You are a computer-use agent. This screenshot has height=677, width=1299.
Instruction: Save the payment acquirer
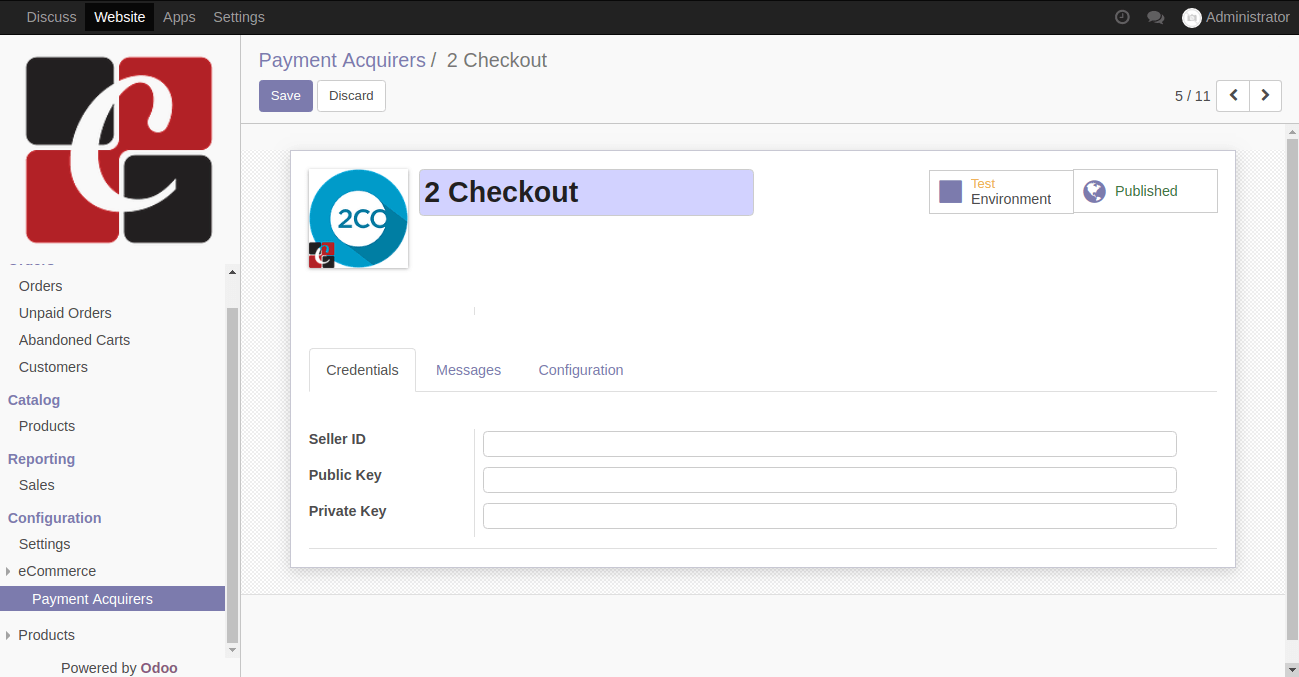(x=285, y=96)
